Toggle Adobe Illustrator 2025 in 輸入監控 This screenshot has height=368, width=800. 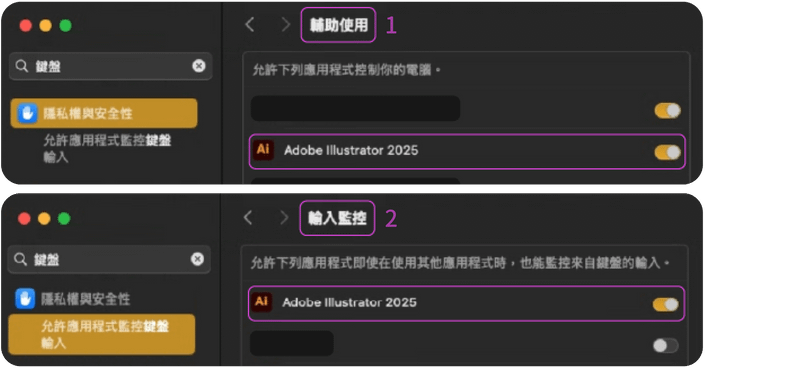point(665,305)
